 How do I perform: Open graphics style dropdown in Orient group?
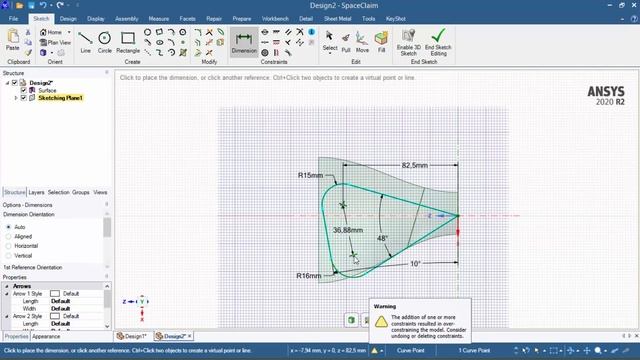[52, 53]
